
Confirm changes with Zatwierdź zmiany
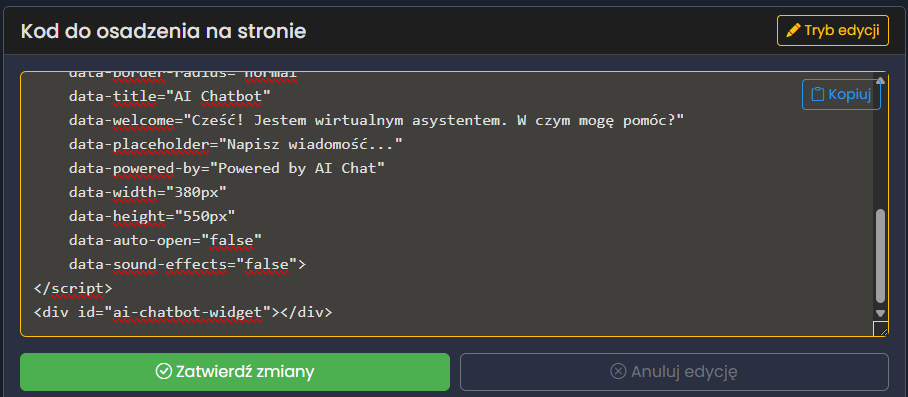(235, 372)
